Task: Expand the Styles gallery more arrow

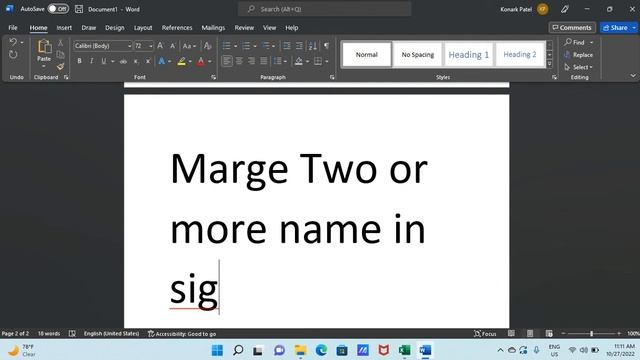Action: pos(550,64)
